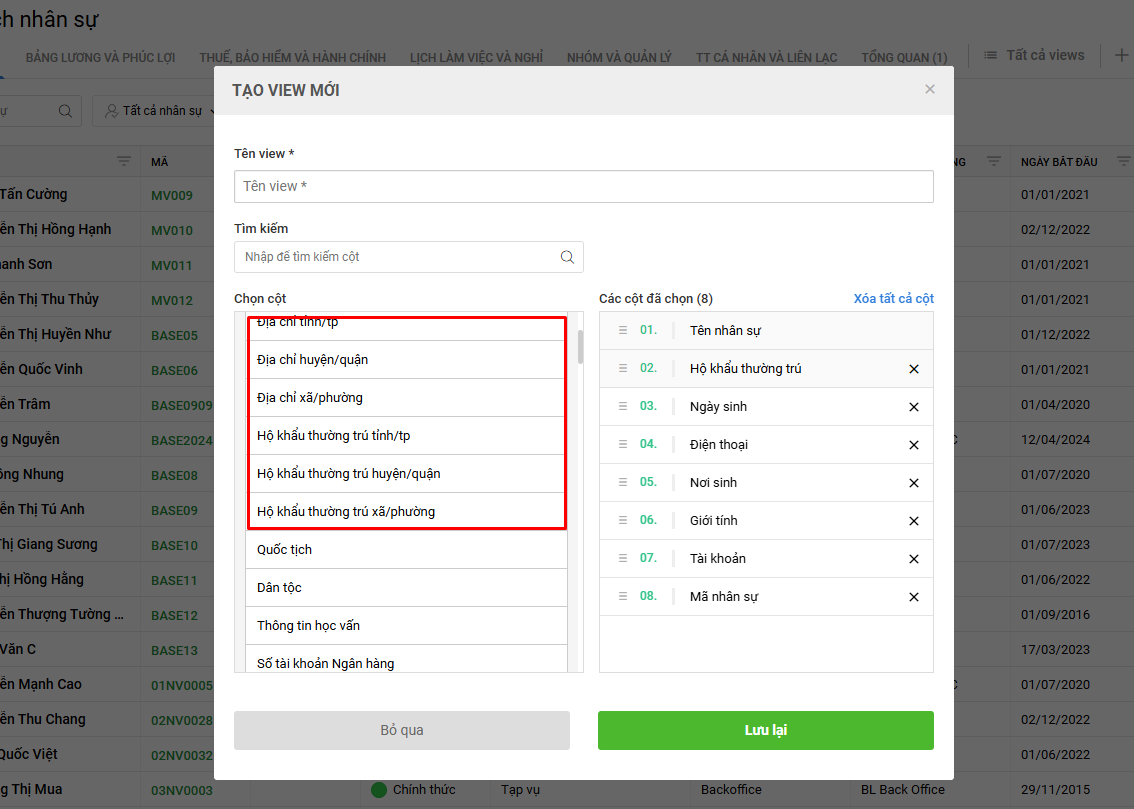This screenshot has height=809, width=1134.
Task: Remove Giới tính from selected columns
Action: [x=913, y=521]
